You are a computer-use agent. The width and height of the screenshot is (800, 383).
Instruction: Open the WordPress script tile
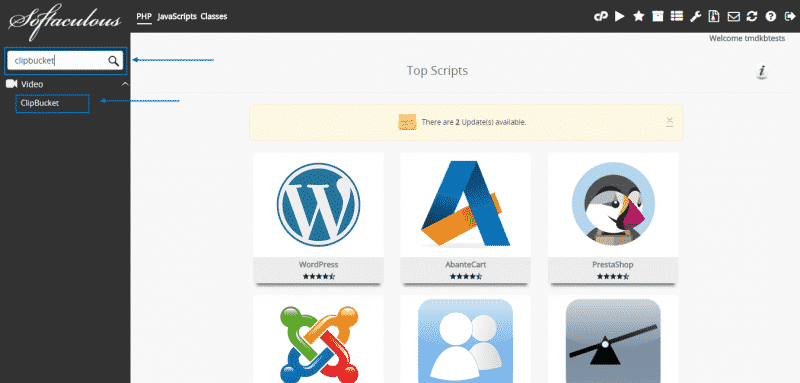pyautogui.click(x=318, y=219)
